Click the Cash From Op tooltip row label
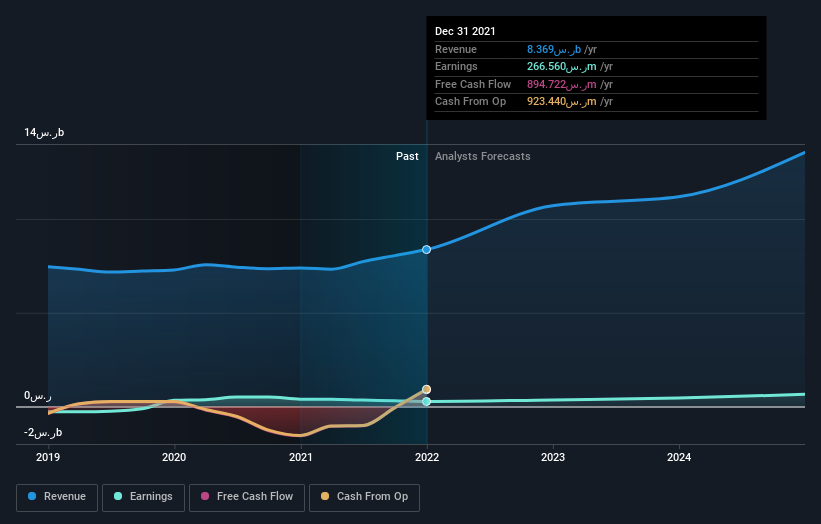 [470, 102]
